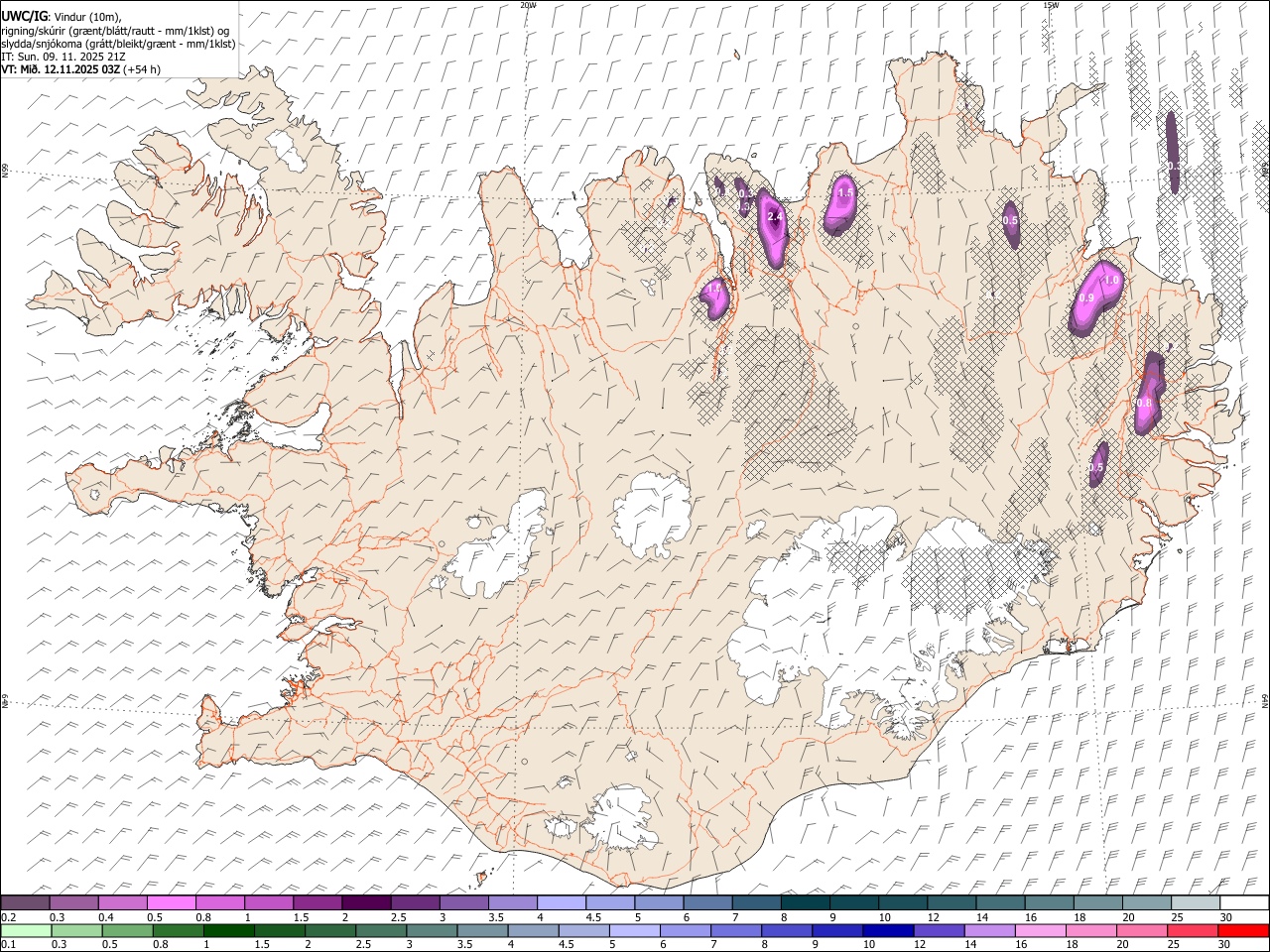The height and width of the screenshot is (952, 1270).
Task: Click the 2.4 snowfall value on the map
Action: tap(776, 216)
